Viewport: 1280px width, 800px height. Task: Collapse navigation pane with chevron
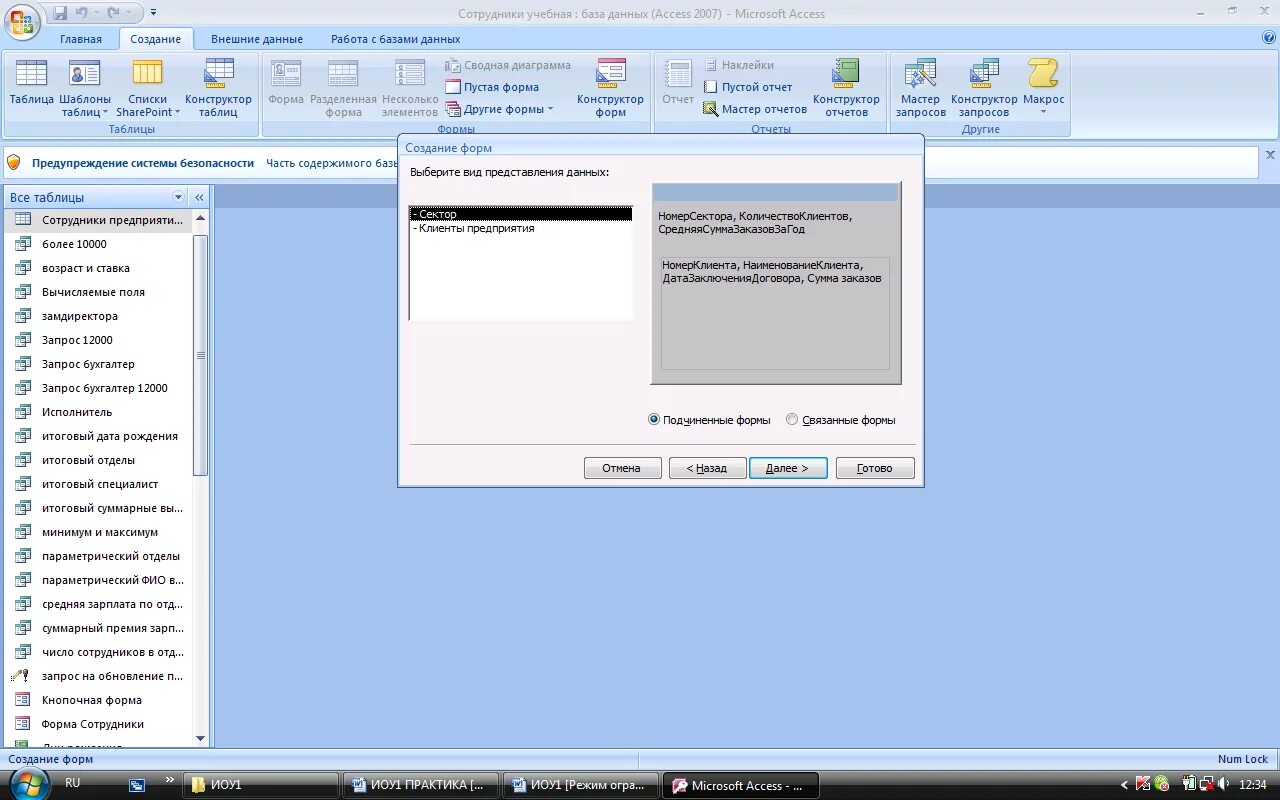[x=199, y=197]
